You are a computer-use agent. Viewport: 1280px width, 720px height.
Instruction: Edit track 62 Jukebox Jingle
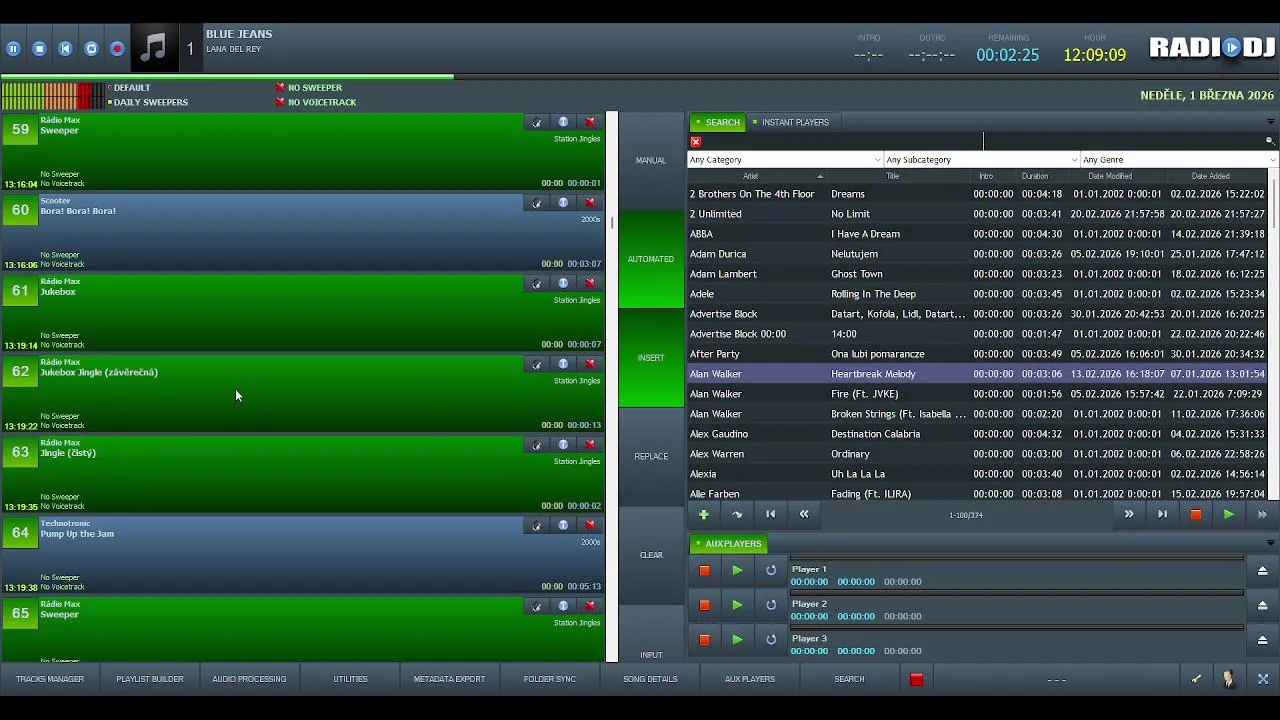click(537, 364)
